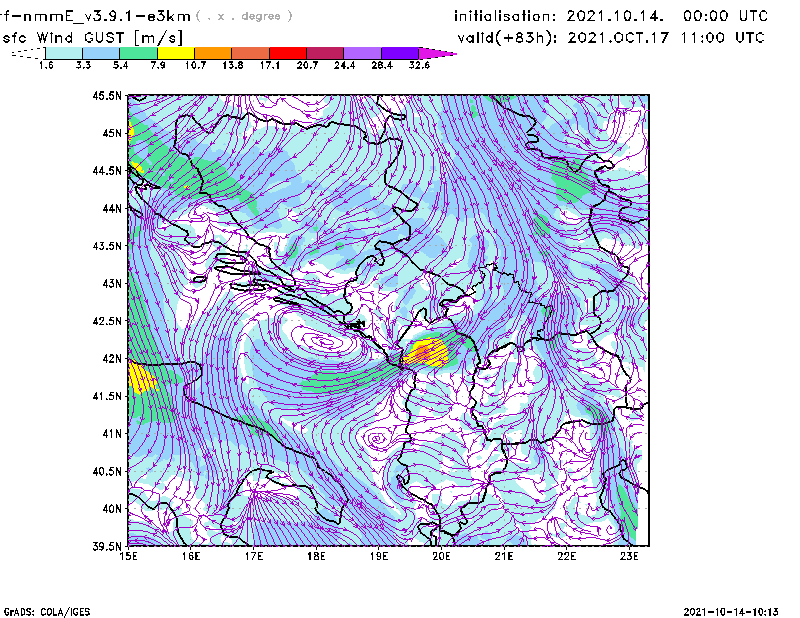Click the 44.5N latitude label
The height and width of the screenshot is (618, 800).
click(107, 170)
